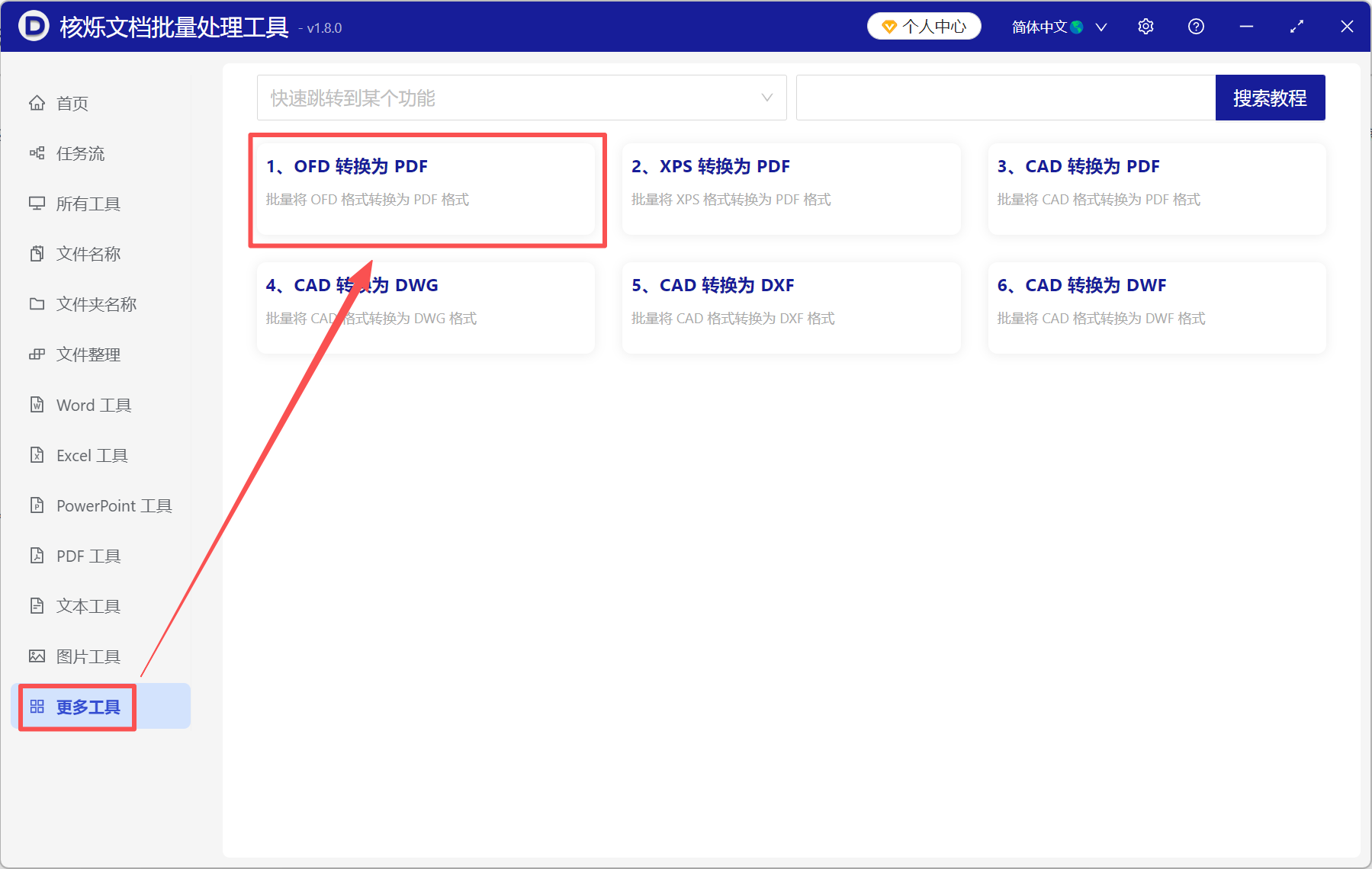Screen dimensions: 1372x869
Task: Open the CAD 转换为 DWG tool card
Action: tap(426, 308)
